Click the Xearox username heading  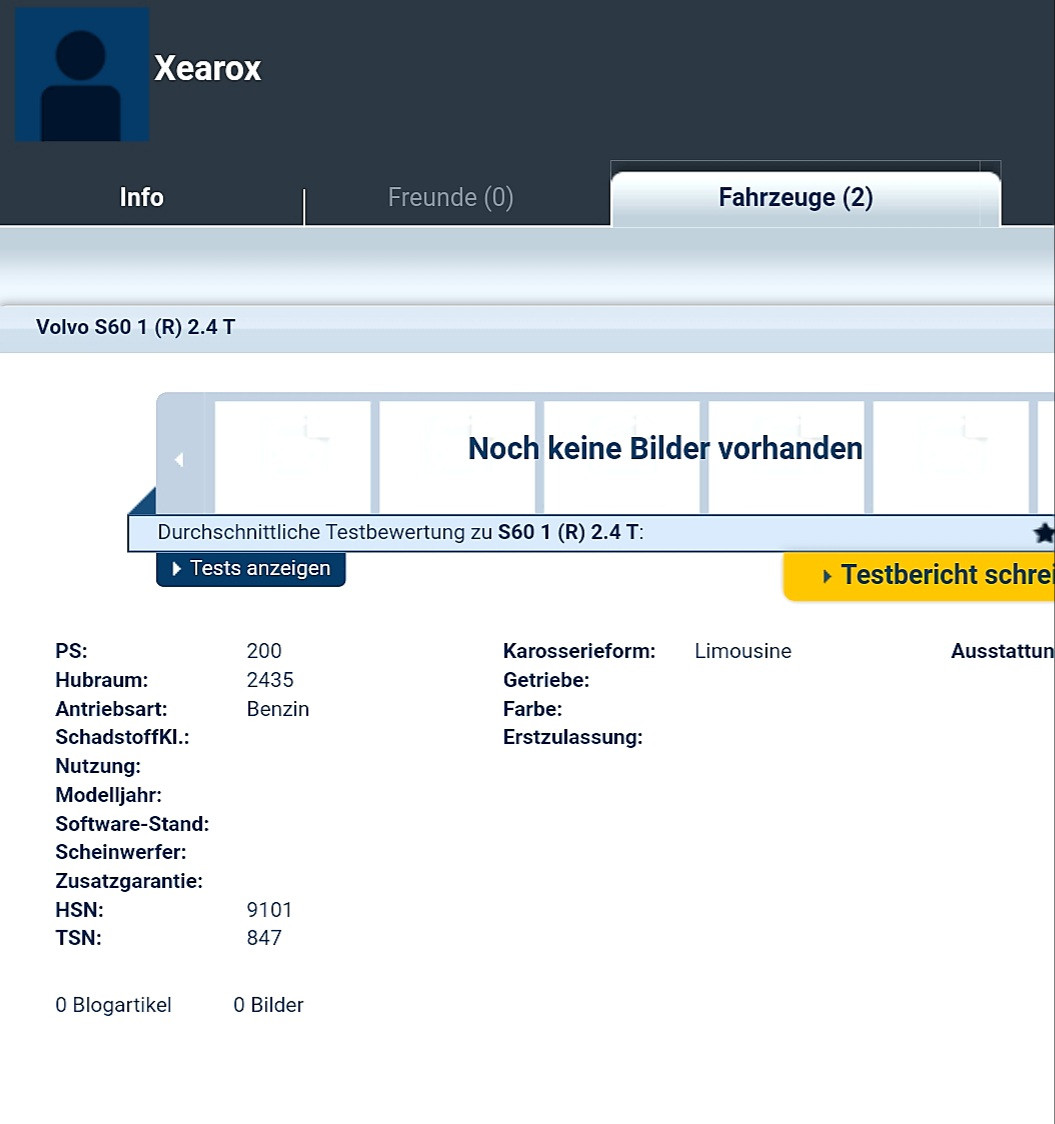(207, 68)
